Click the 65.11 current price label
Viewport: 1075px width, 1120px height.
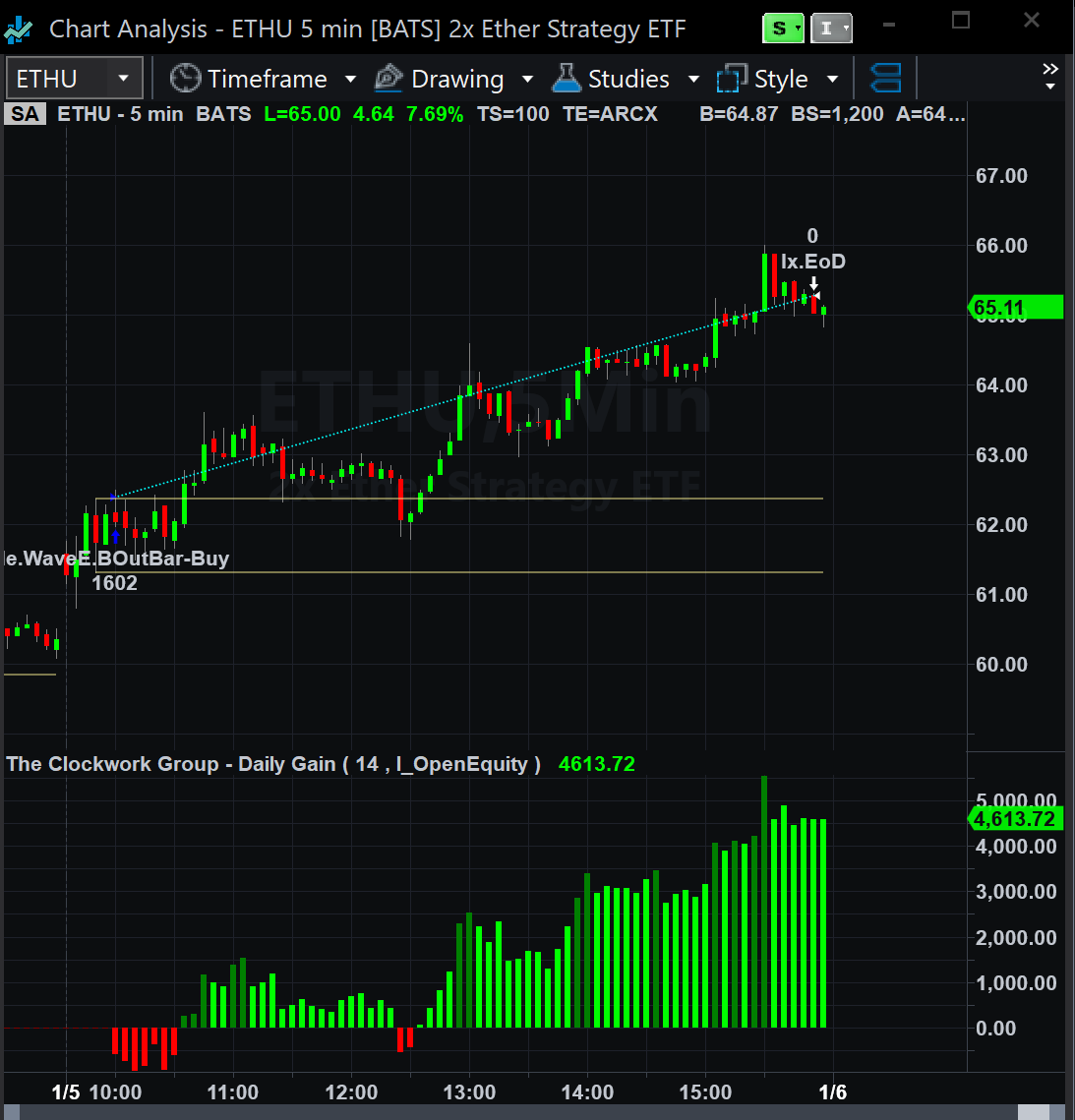pos(1015,307)
